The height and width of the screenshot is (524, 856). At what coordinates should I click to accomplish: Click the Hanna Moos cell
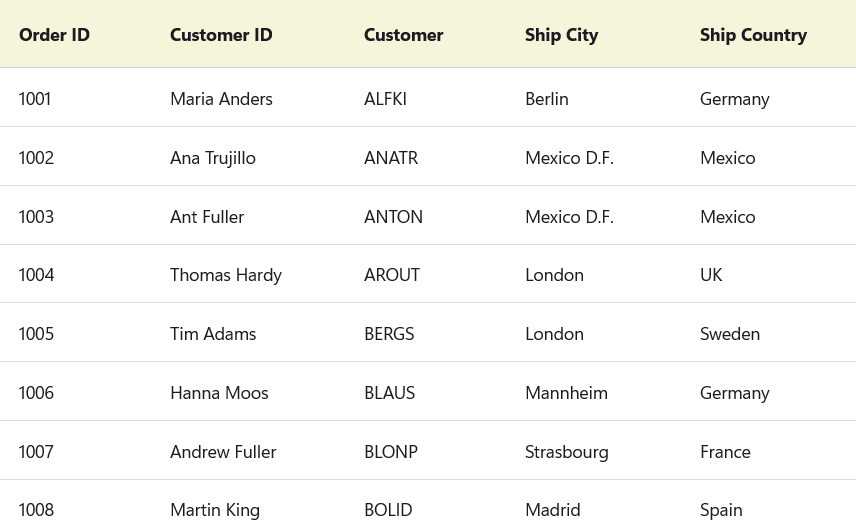219,392
